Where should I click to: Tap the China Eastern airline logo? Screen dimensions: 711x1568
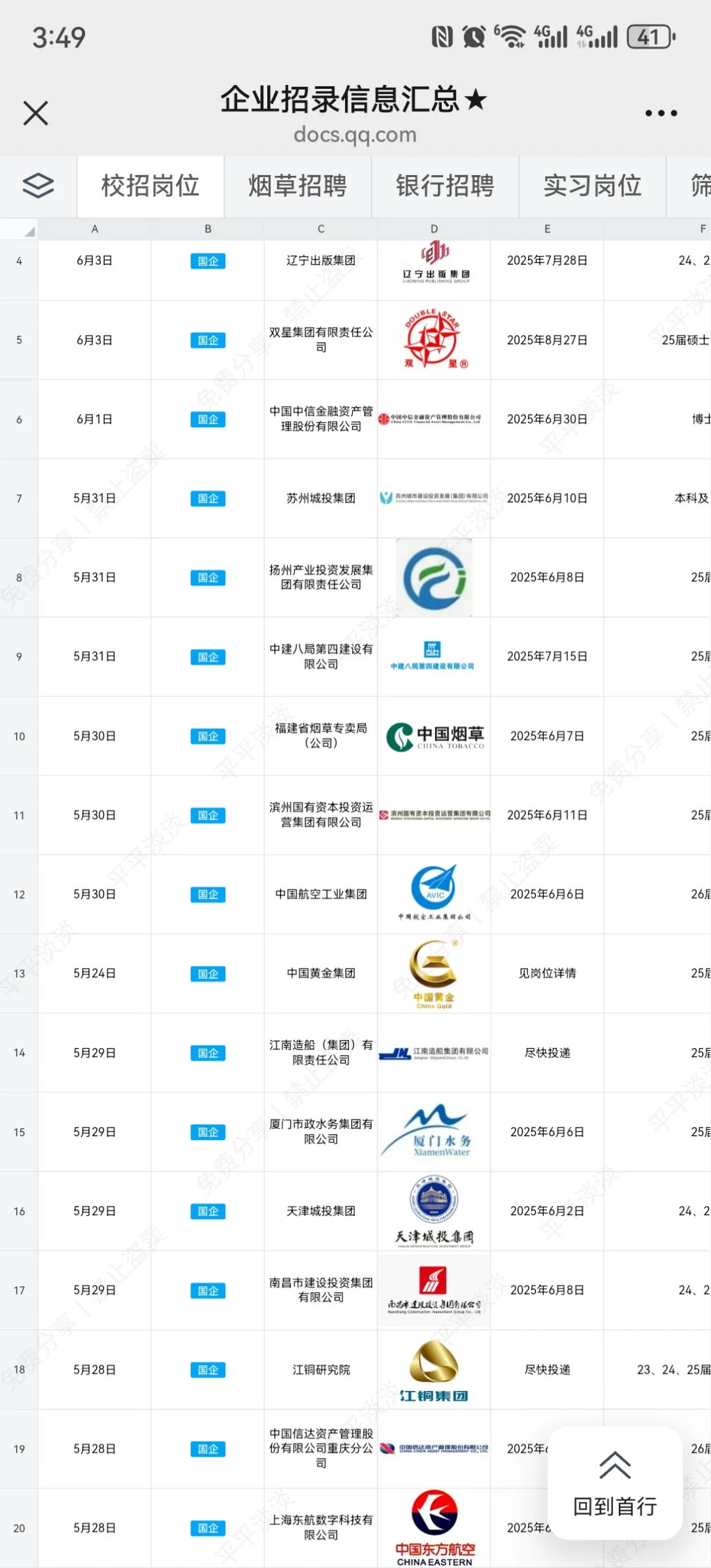click(x=434, y=1529)
